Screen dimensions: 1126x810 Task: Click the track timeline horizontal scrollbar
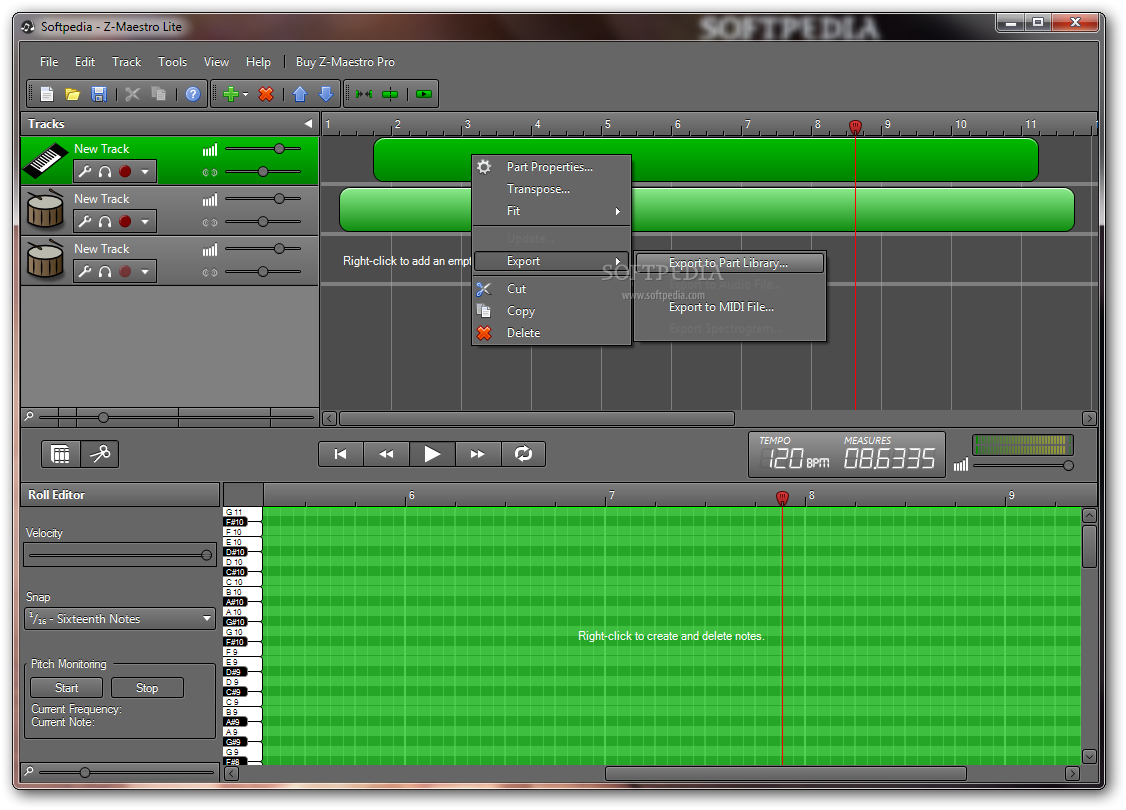coord(536,419)
